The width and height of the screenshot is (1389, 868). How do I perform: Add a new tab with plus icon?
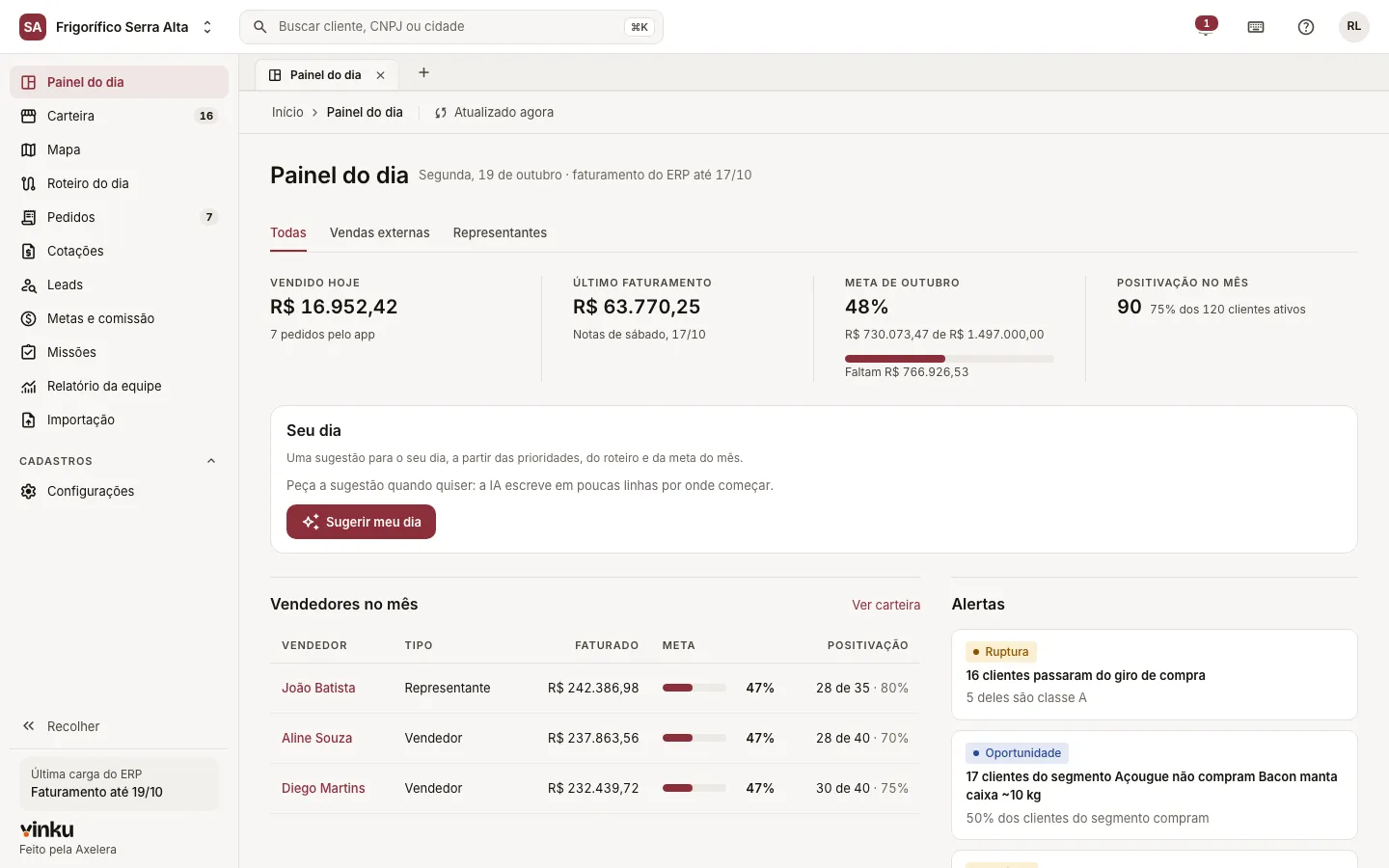coord(423,72)
